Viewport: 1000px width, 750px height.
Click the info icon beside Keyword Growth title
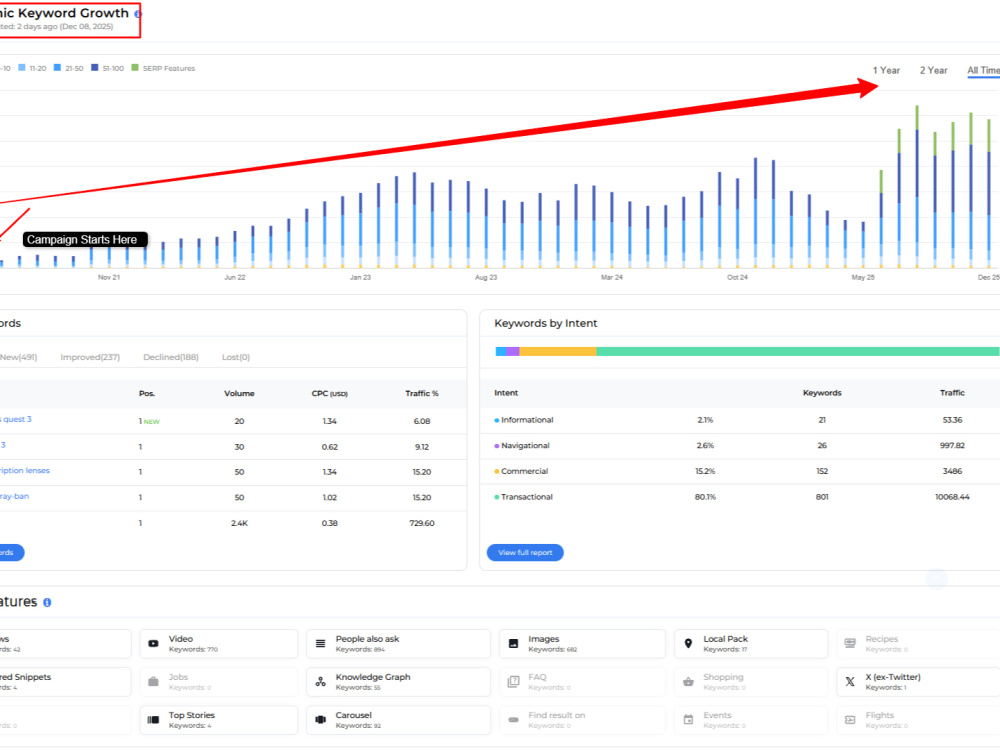pyautogui.click(x=138, y=13)
